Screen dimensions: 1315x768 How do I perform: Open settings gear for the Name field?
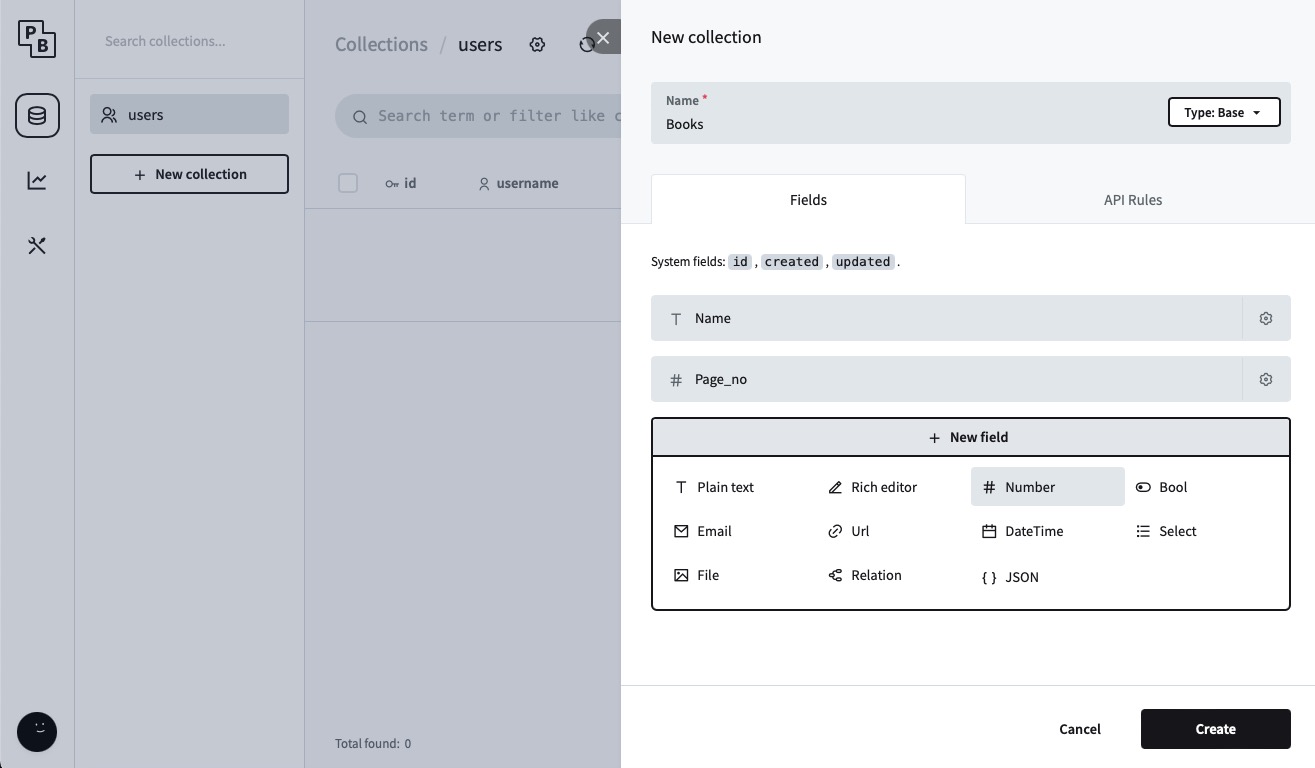pyautogui.click(x=1266, y=318)
